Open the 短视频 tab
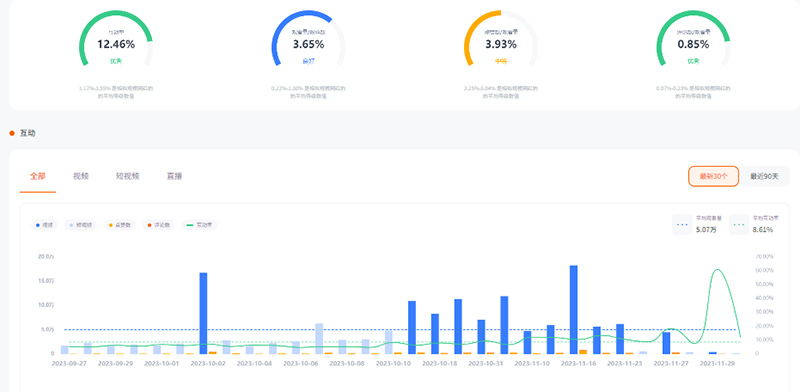The height and width of the screenshot is (392, 800). pyautogui.click(x=128, y=177)
